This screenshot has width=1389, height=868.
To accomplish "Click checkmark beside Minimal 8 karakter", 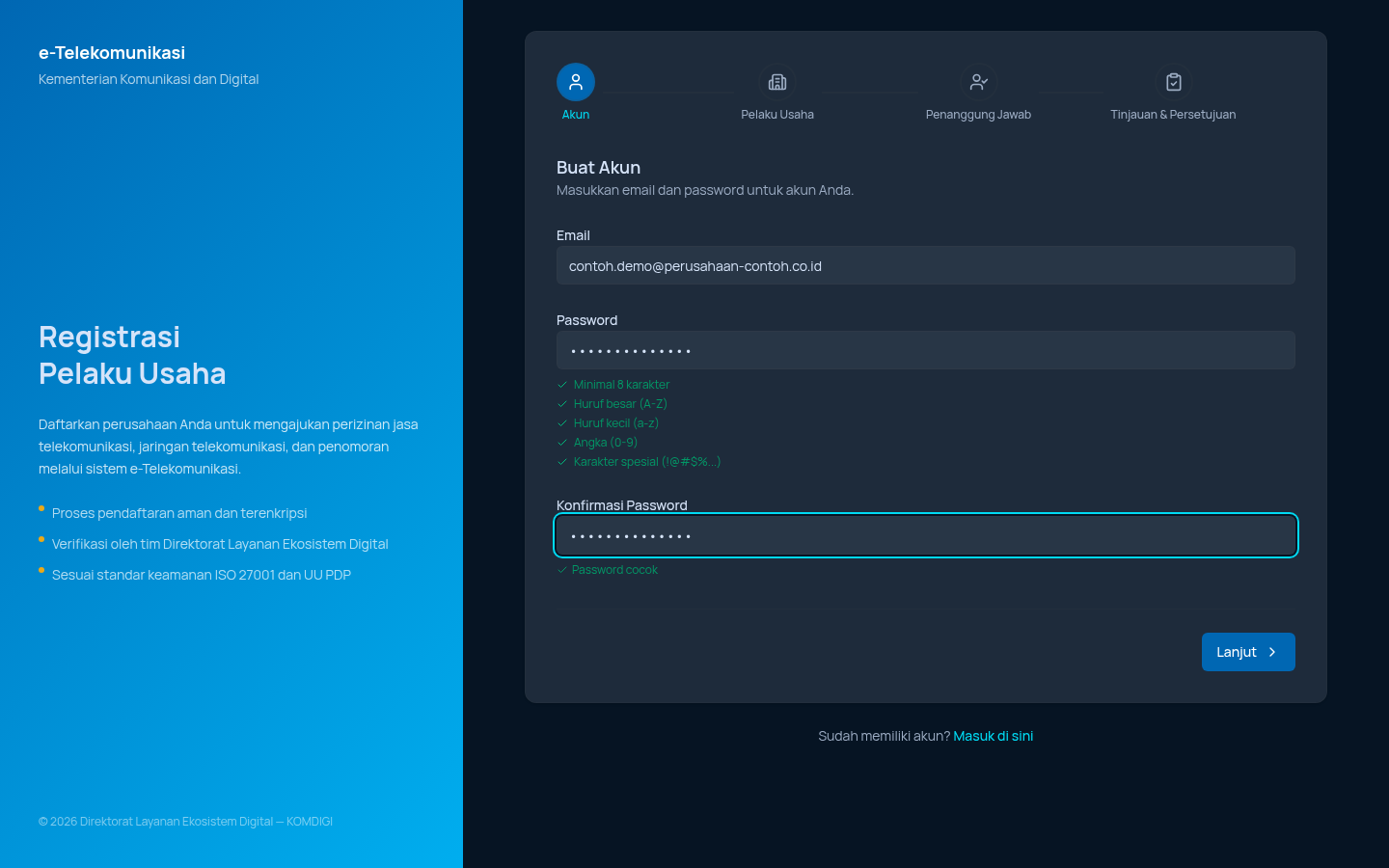I will coord(562,385).
